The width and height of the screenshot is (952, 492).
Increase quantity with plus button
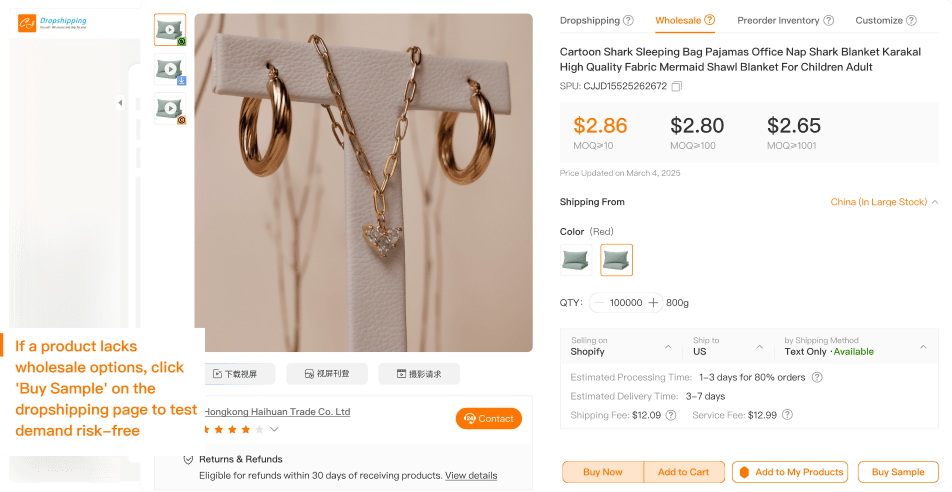tap(654, 303)
